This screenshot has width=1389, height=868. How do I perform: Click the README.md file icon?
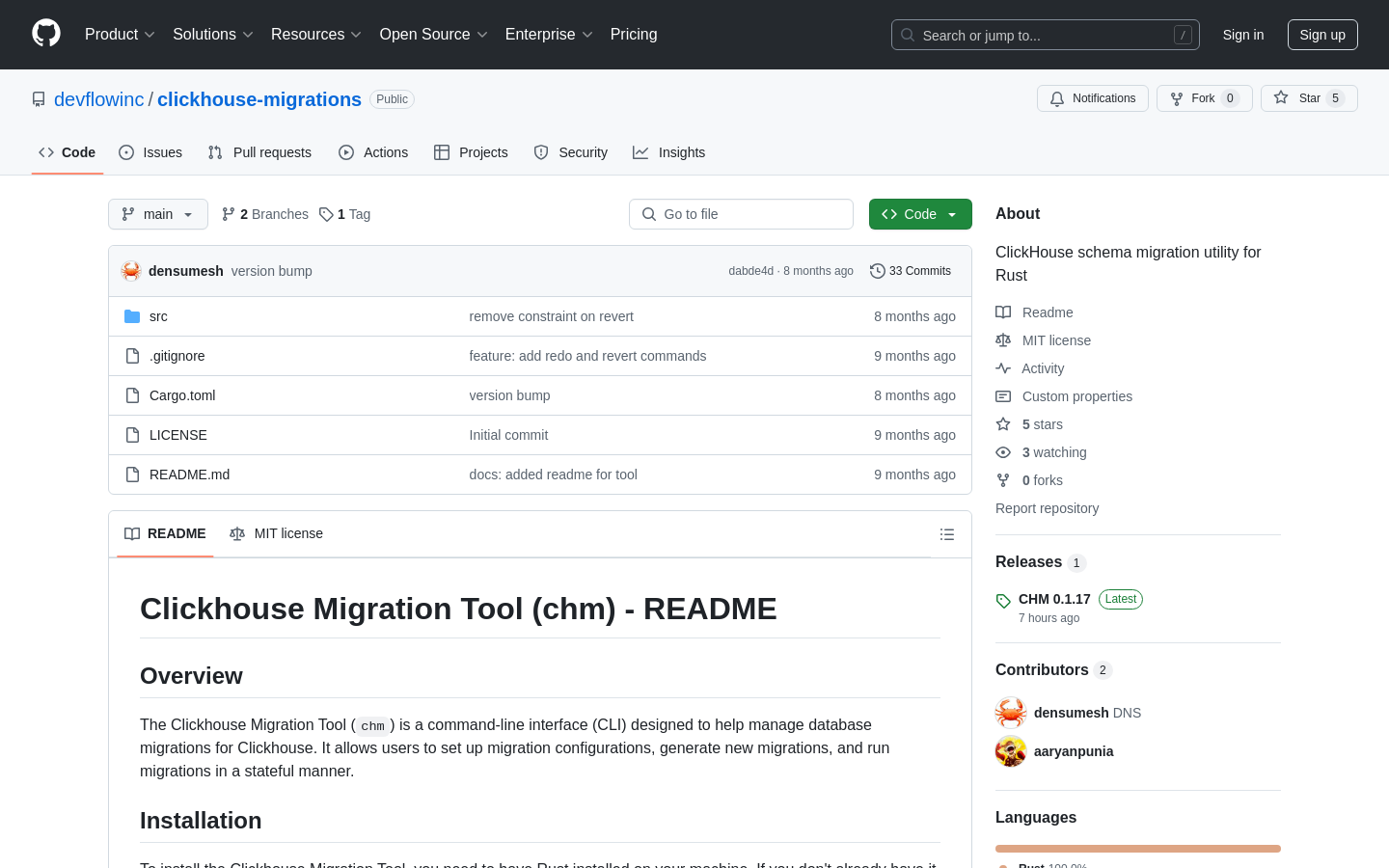(x=132, y=475)
